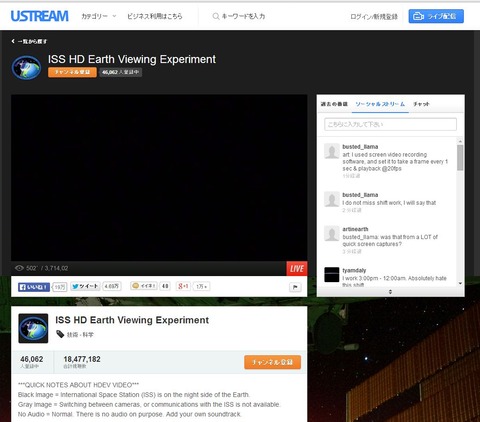Start a live broadcast with ライブ配信 button
This screenshot has width=480, height=422.
click(436, 16)
